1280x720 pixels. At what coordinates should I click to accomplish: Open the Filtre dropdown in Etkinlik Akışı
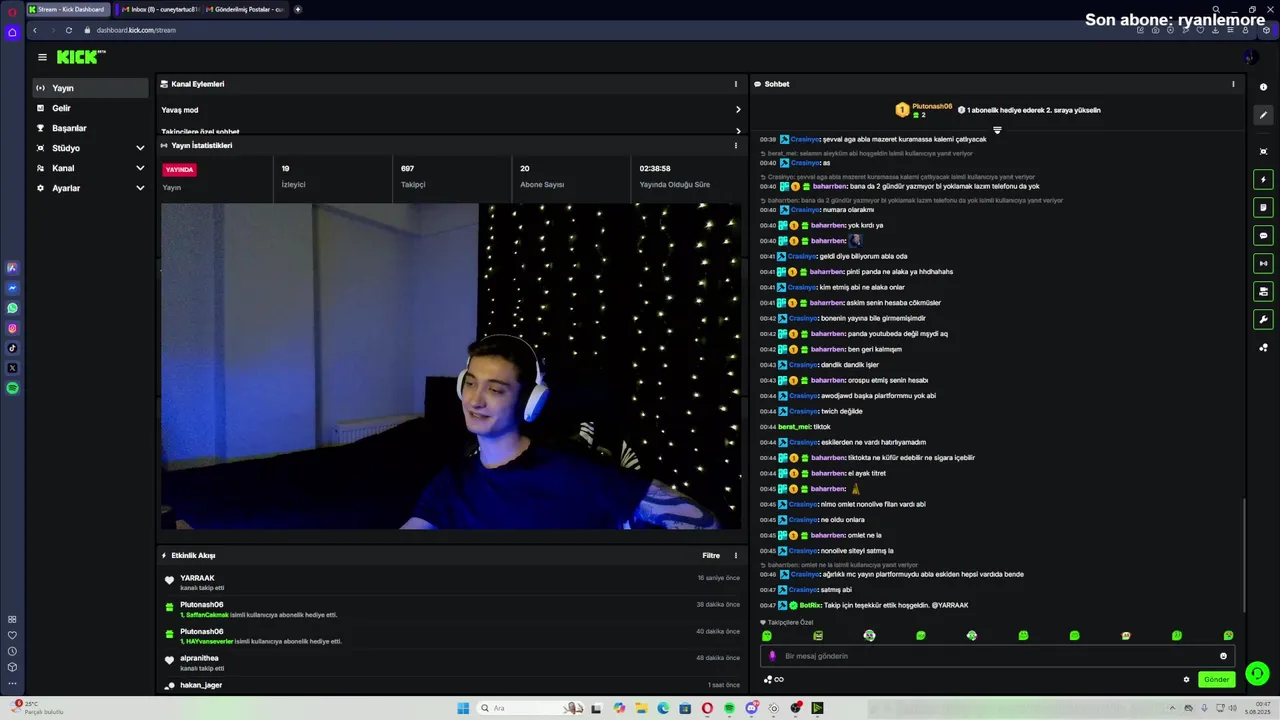(x=711, y=555)
